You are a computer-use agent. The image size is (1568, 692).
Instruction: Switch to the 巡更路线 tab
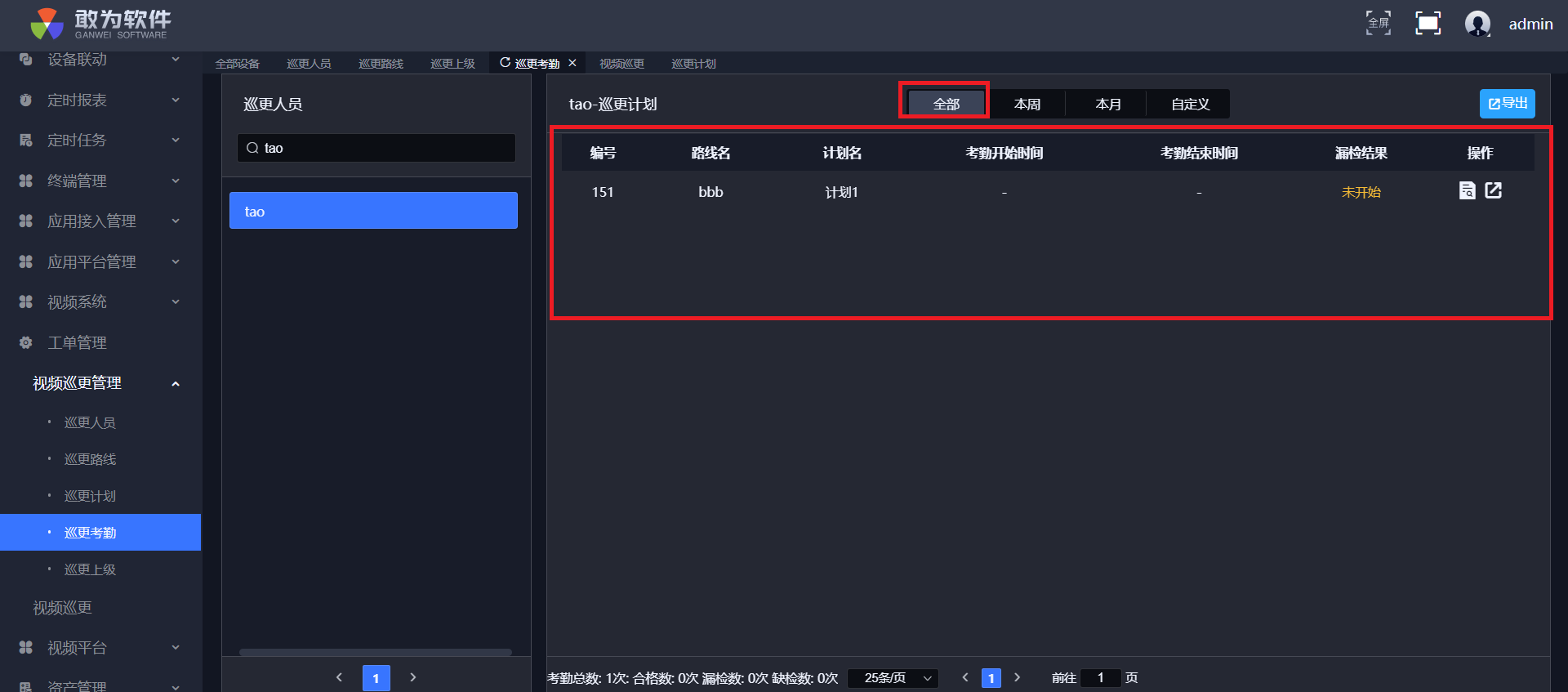point(381,64)
